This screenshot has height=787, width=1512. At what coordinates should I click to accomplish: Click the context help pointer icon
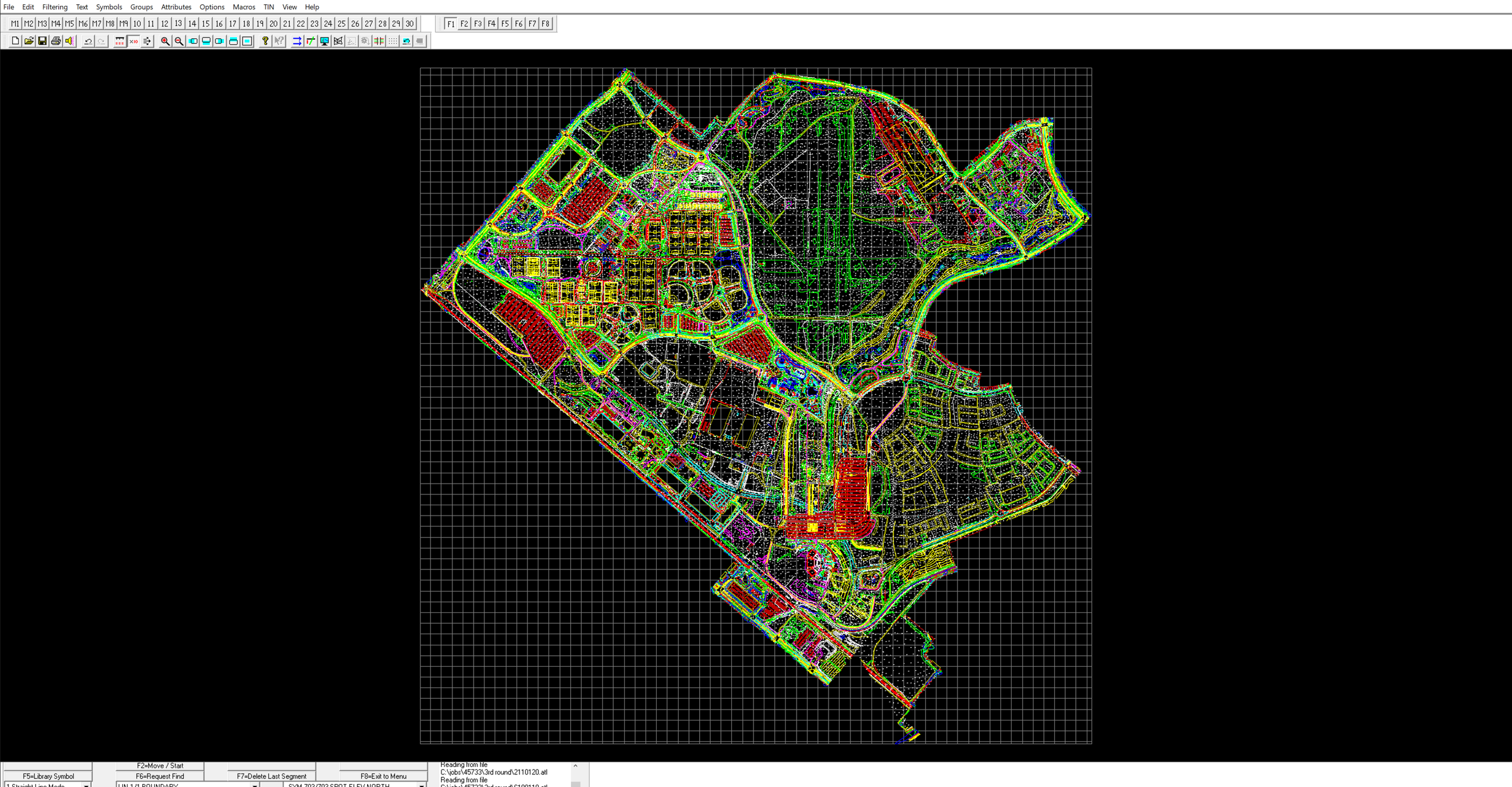pyautogui.click(x=279, y=41)
